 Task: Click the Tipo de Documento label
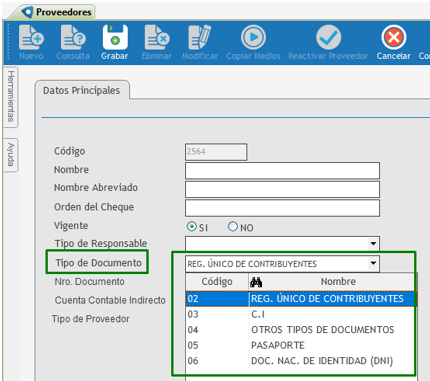[x=98, y=263]
